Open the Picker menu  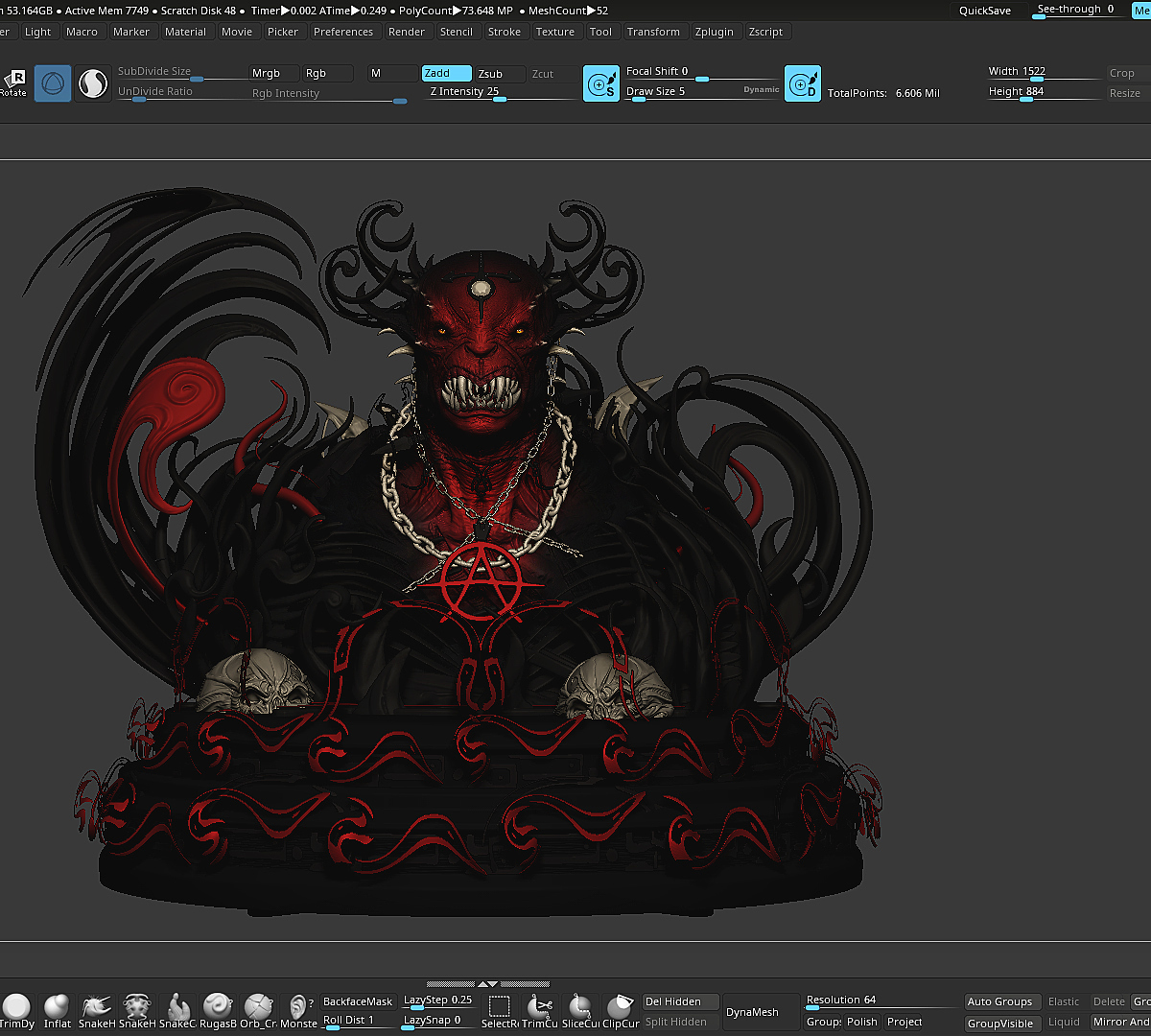[x=283, y=32]
